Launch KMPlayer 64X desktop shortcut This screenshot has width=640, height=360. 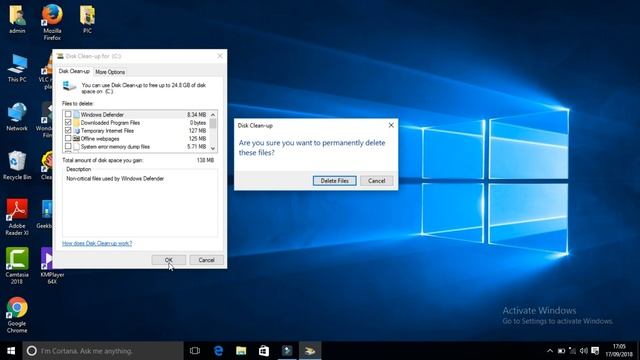click(x=52, y=266)
